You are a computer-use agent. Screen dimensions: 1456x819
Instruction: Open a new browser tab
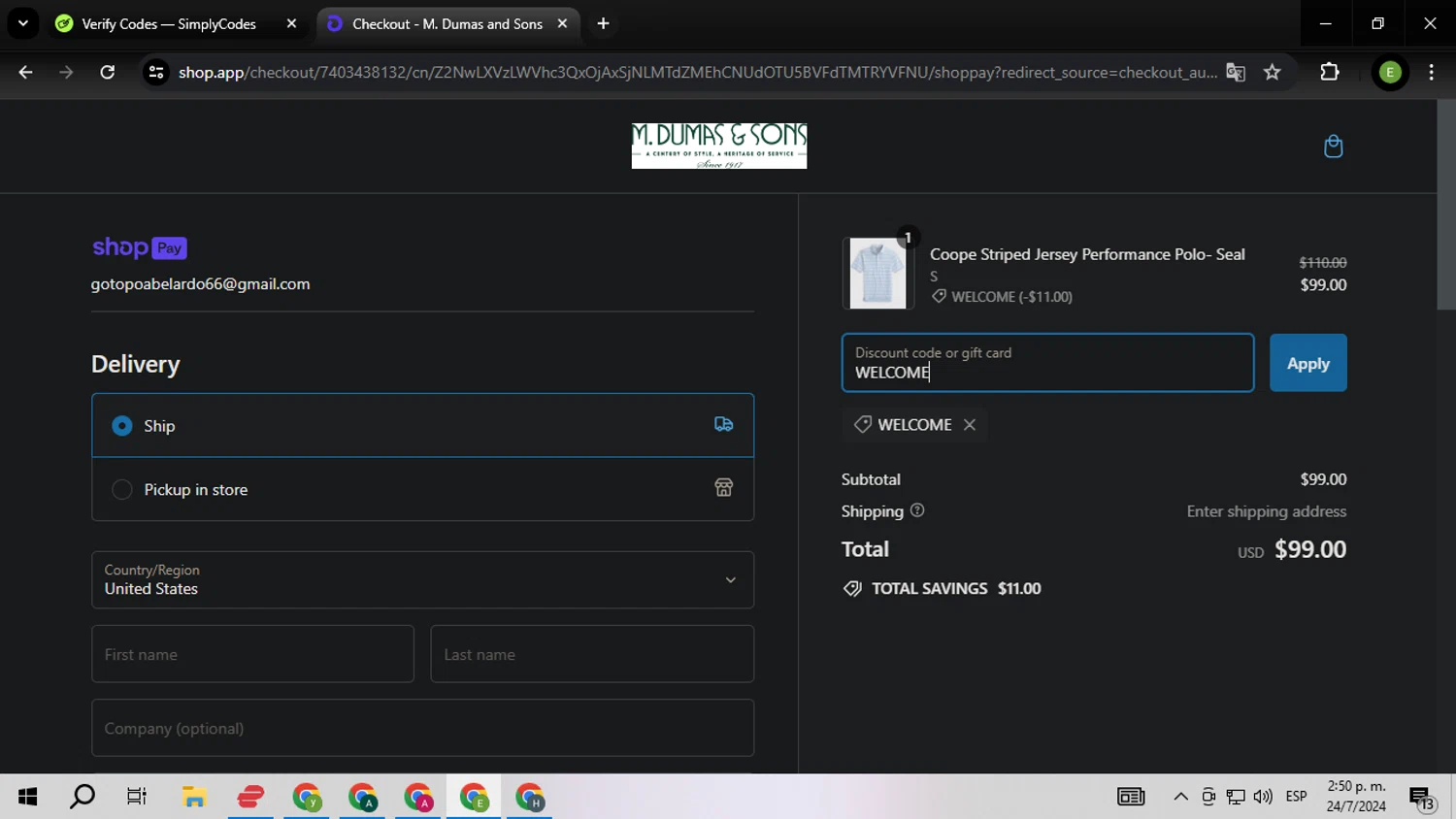tap(603, 23)
